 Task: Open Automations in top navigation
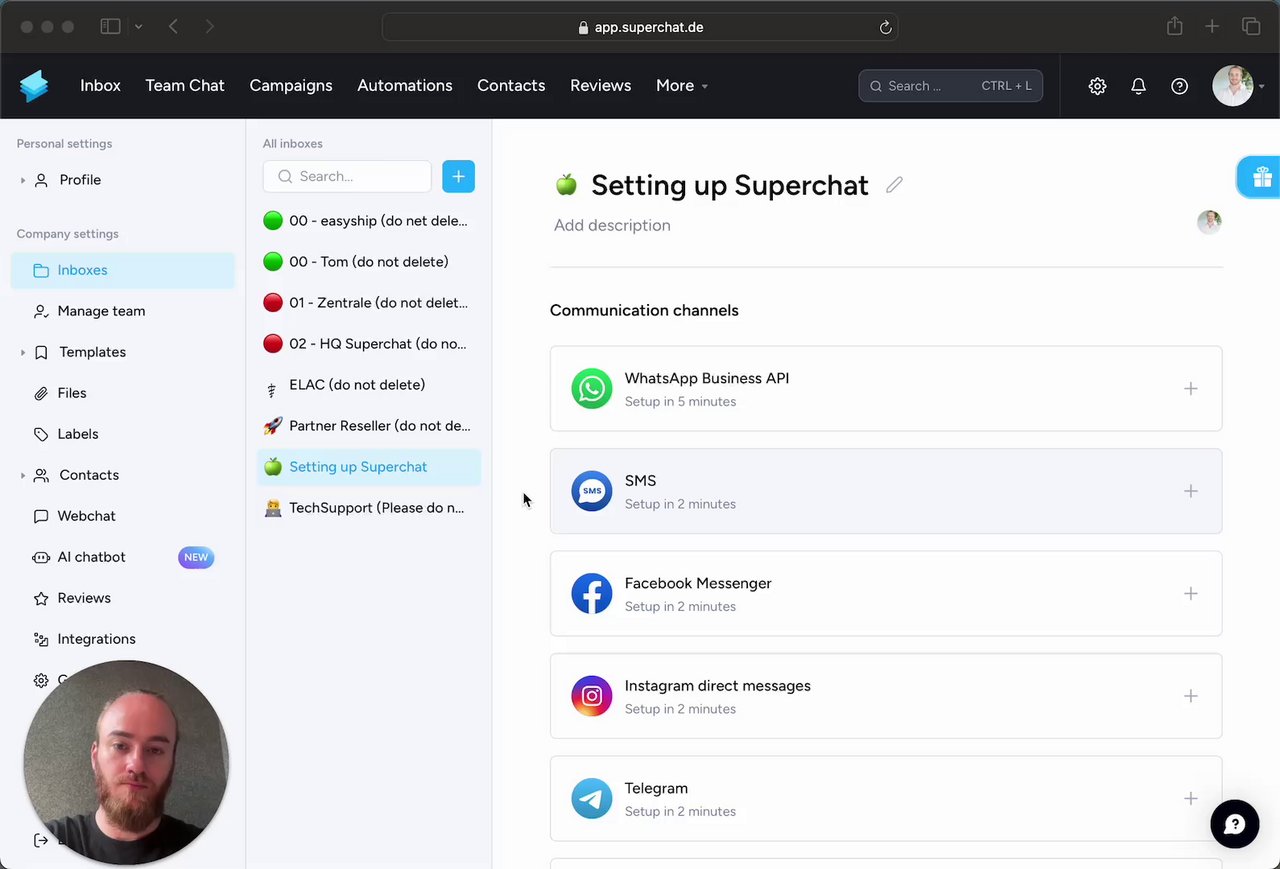coord(405,86)
